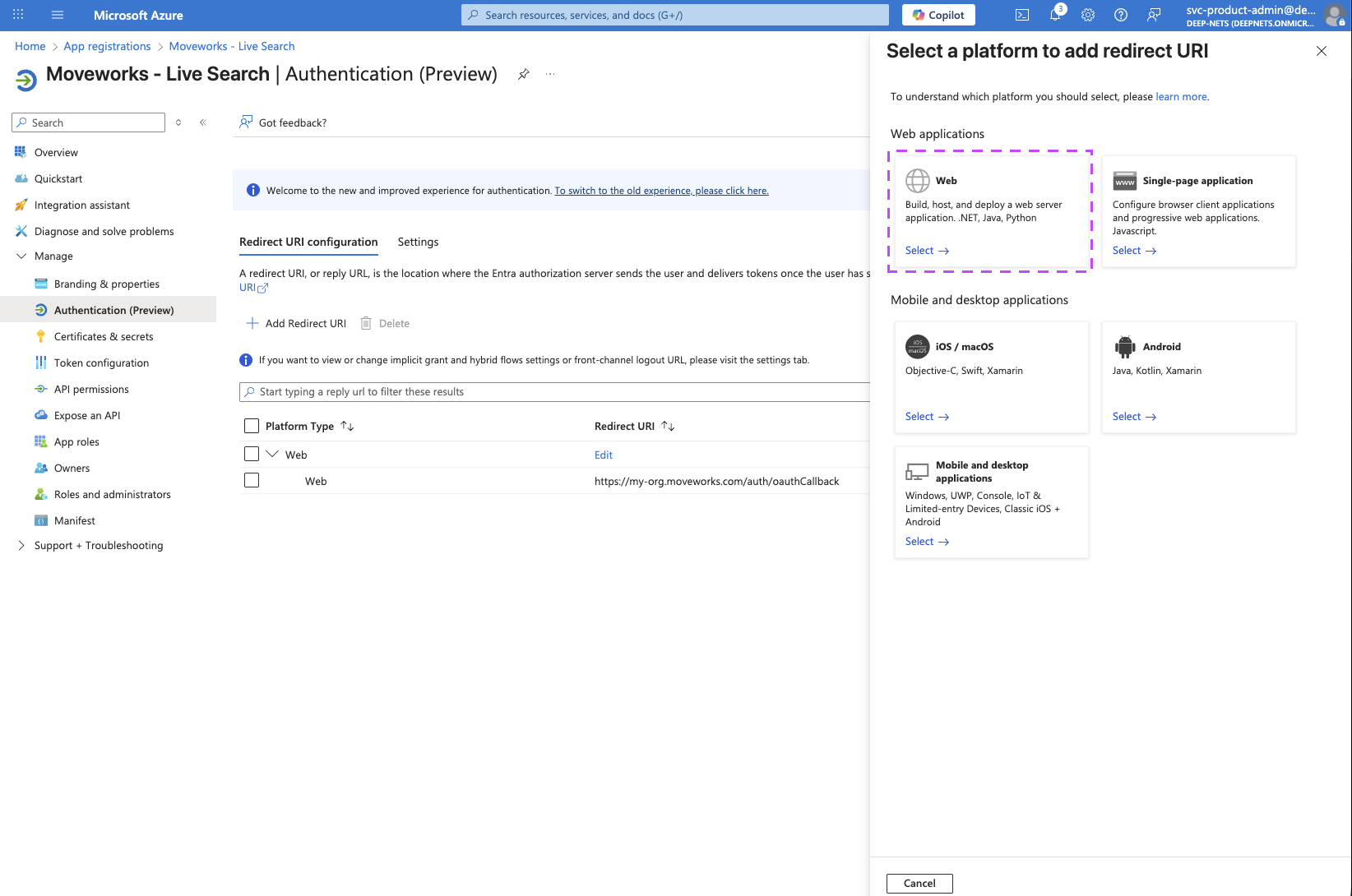Click the account avatar icon
1352x896 pixels.
click(x=1334, y=15)
